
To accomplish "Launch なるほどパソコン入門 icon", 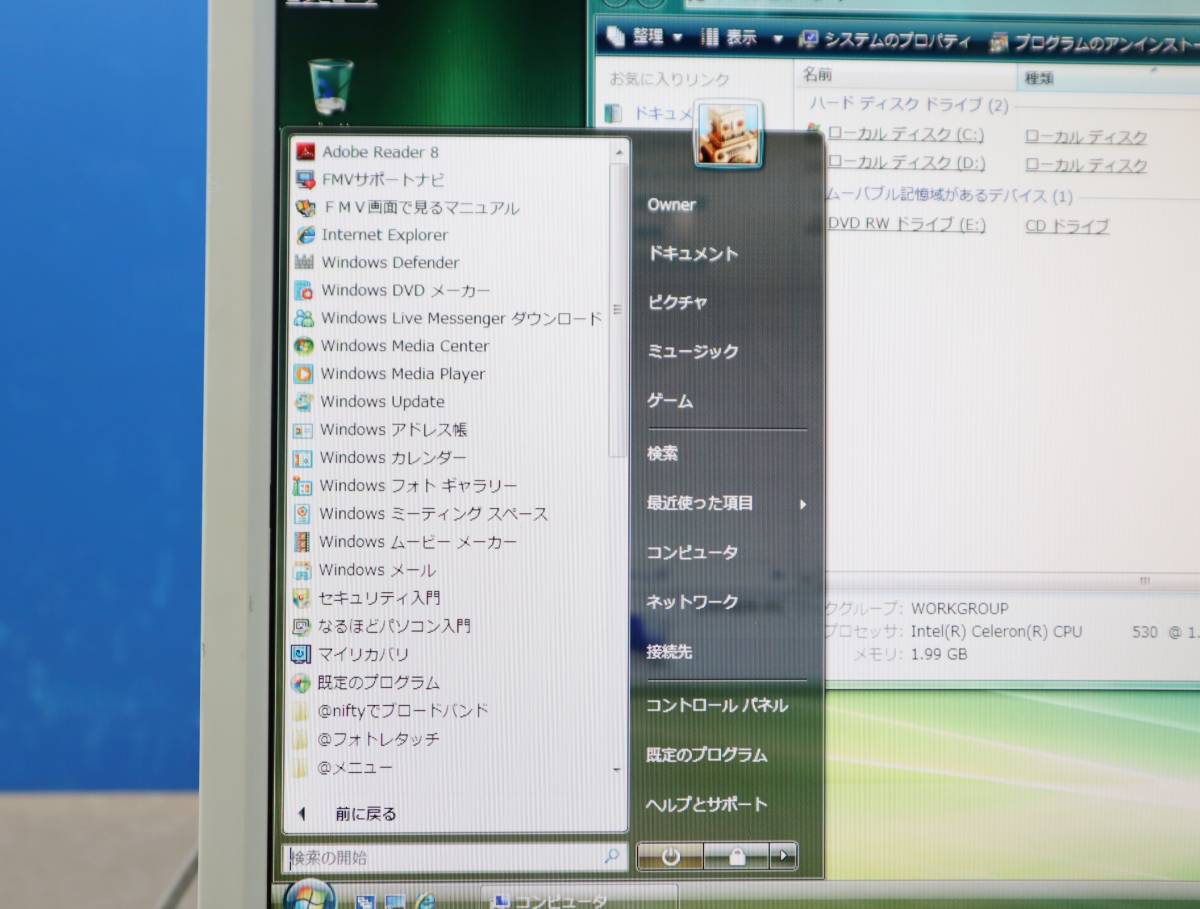I will click(x=301, y=626).
